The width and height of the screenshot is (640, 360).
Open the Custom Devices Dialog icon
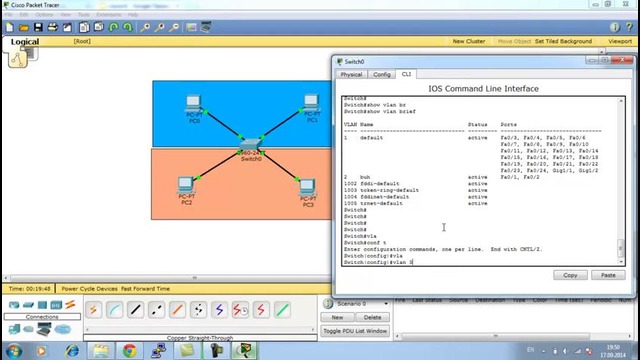206,27
